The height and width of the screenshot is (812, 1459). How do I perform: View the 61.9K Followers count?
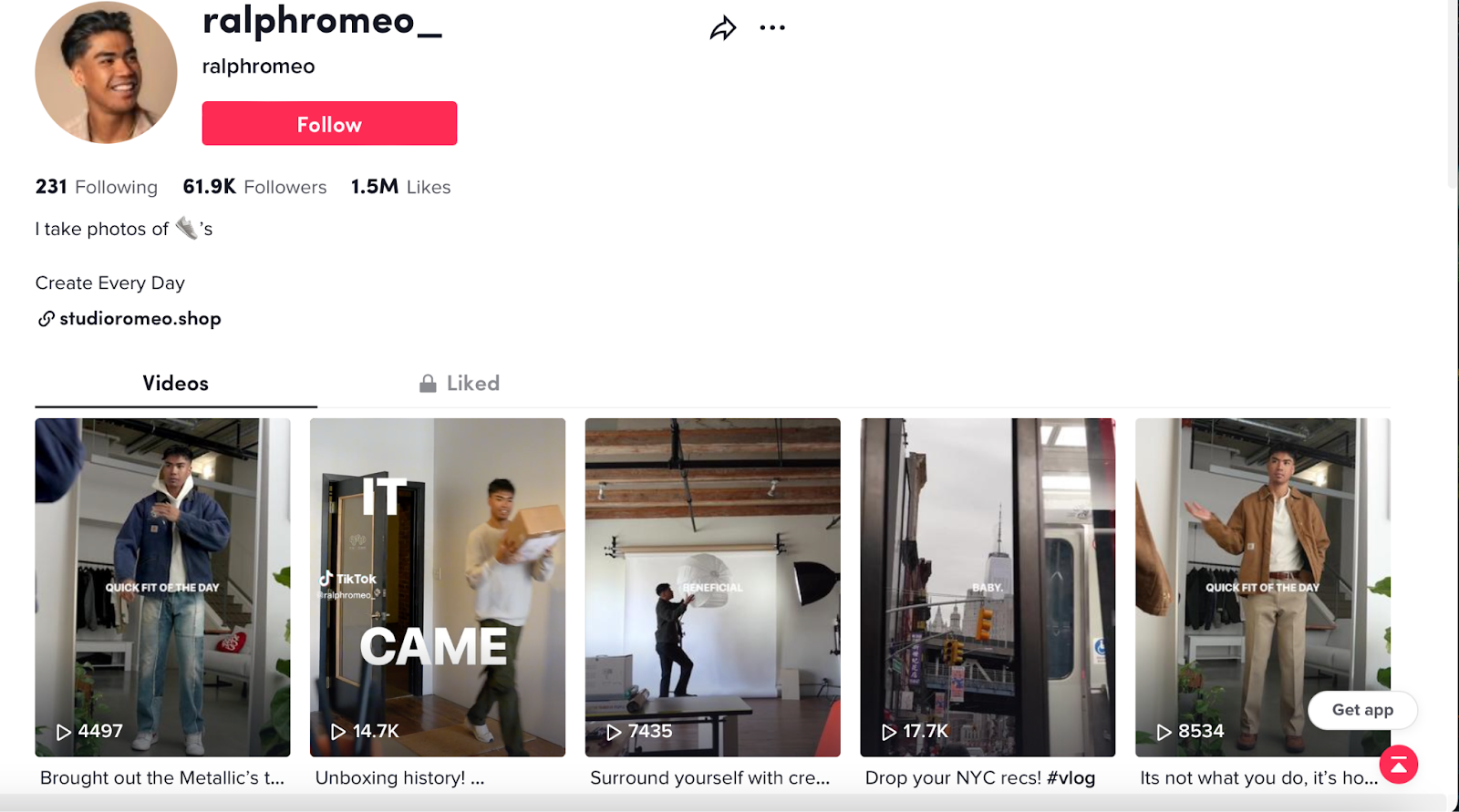click(254, 187)
